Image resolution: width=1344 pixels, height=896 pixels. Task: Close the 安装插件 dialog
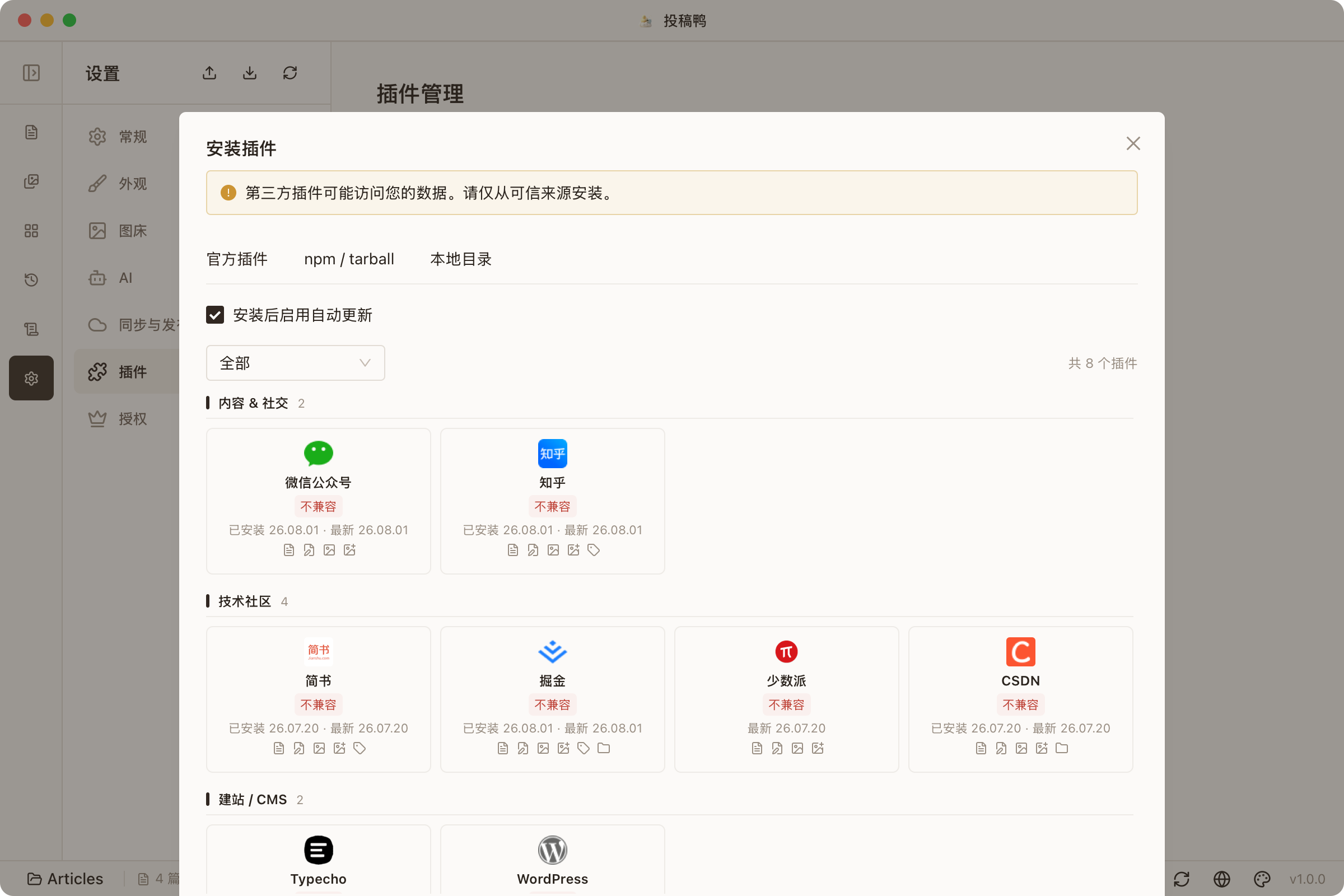pyautogui.click(x=1132, y=143)
